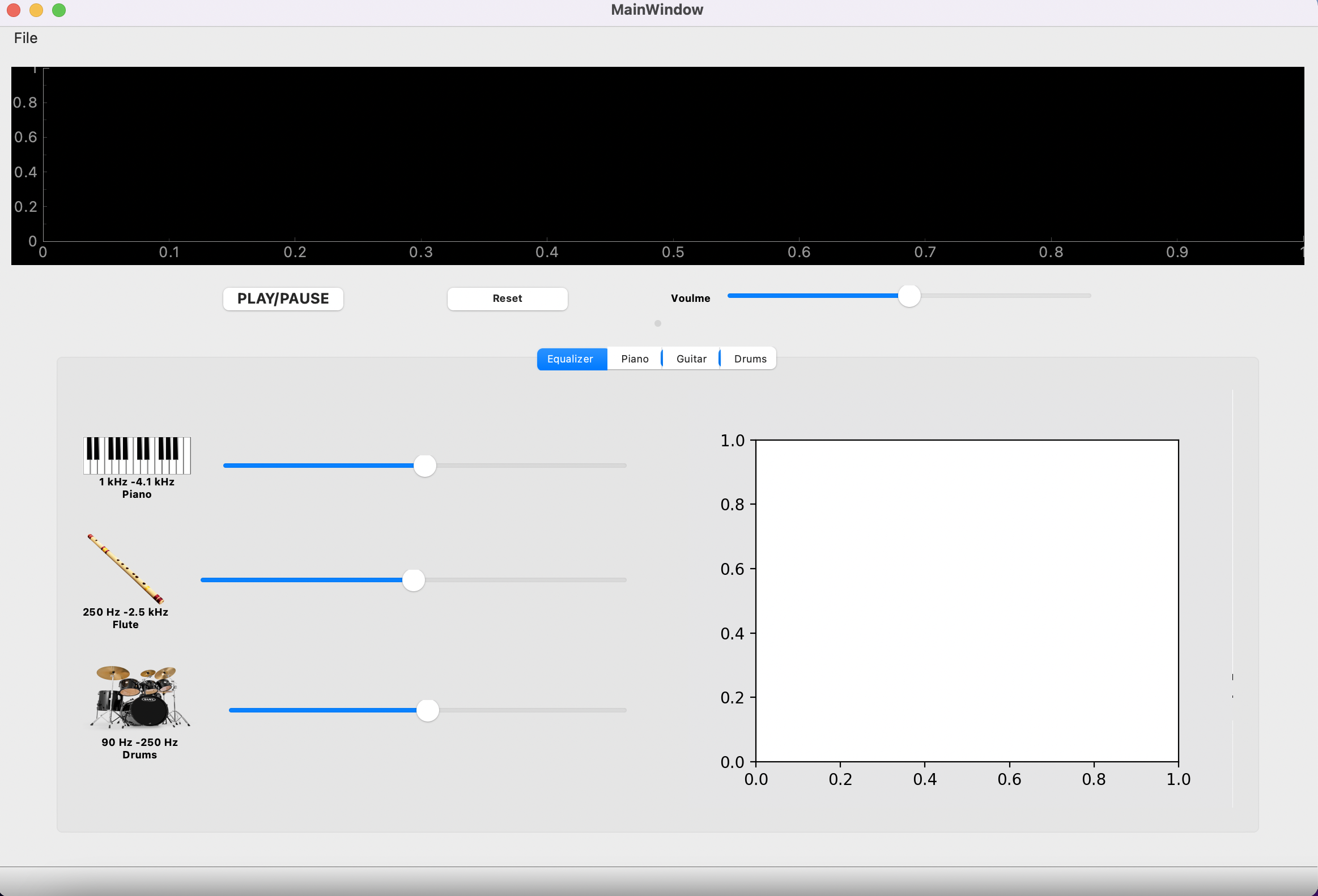Open the File menu
The image size is (1318, 896).
(25, 38)
